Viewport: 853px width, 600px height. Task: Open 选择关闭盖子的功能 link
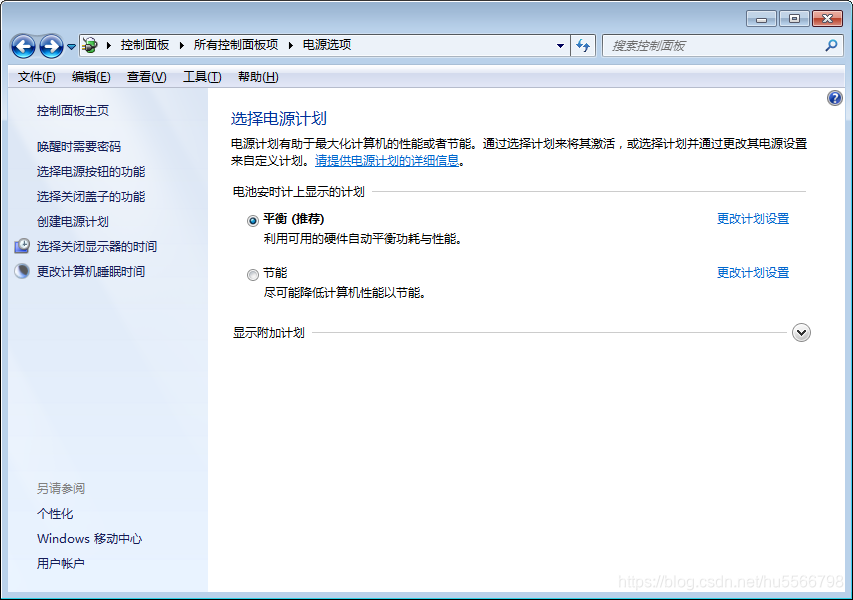[x=91, y=197]
